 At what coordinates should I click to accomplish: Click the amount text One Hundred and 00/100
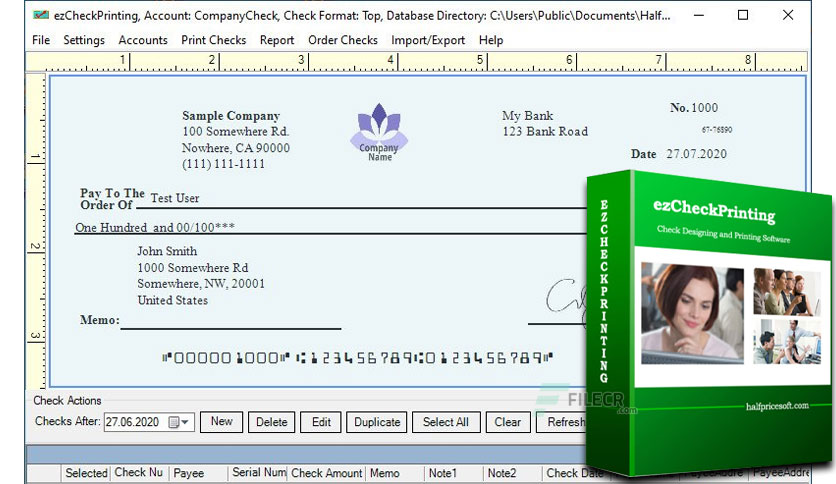155,228
